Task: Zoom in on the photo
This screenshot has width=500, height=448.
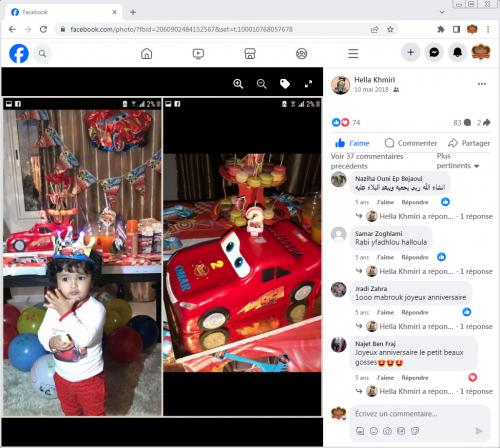Action: pyautogui.click(x=238, y=84)
